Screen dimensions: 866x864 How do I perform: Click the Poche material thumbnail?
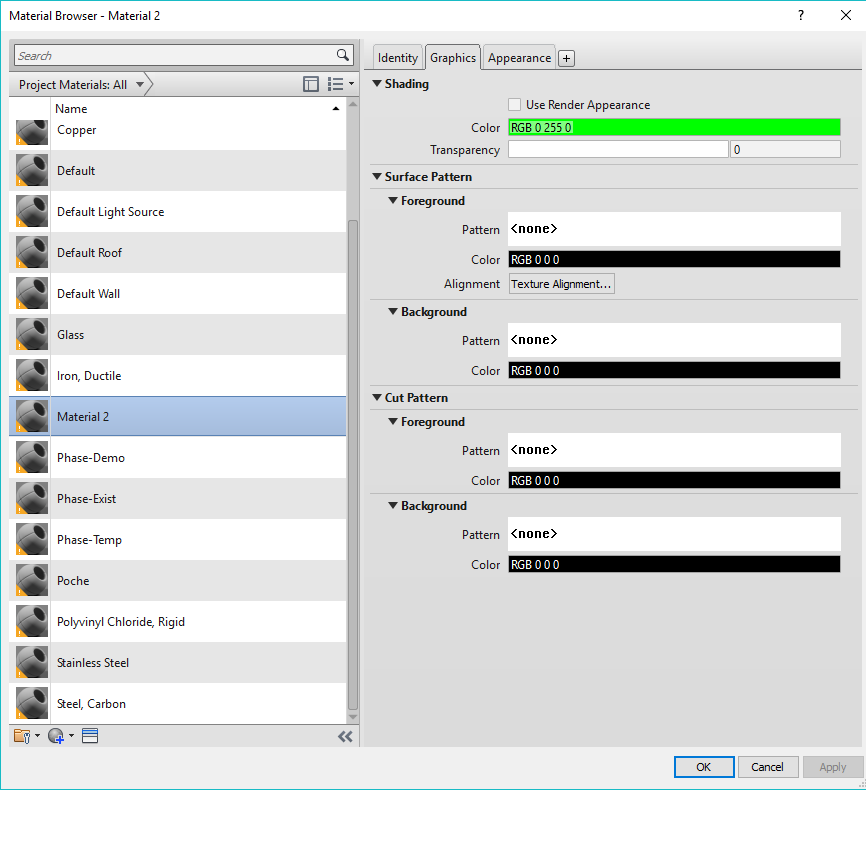click(31, 580)
